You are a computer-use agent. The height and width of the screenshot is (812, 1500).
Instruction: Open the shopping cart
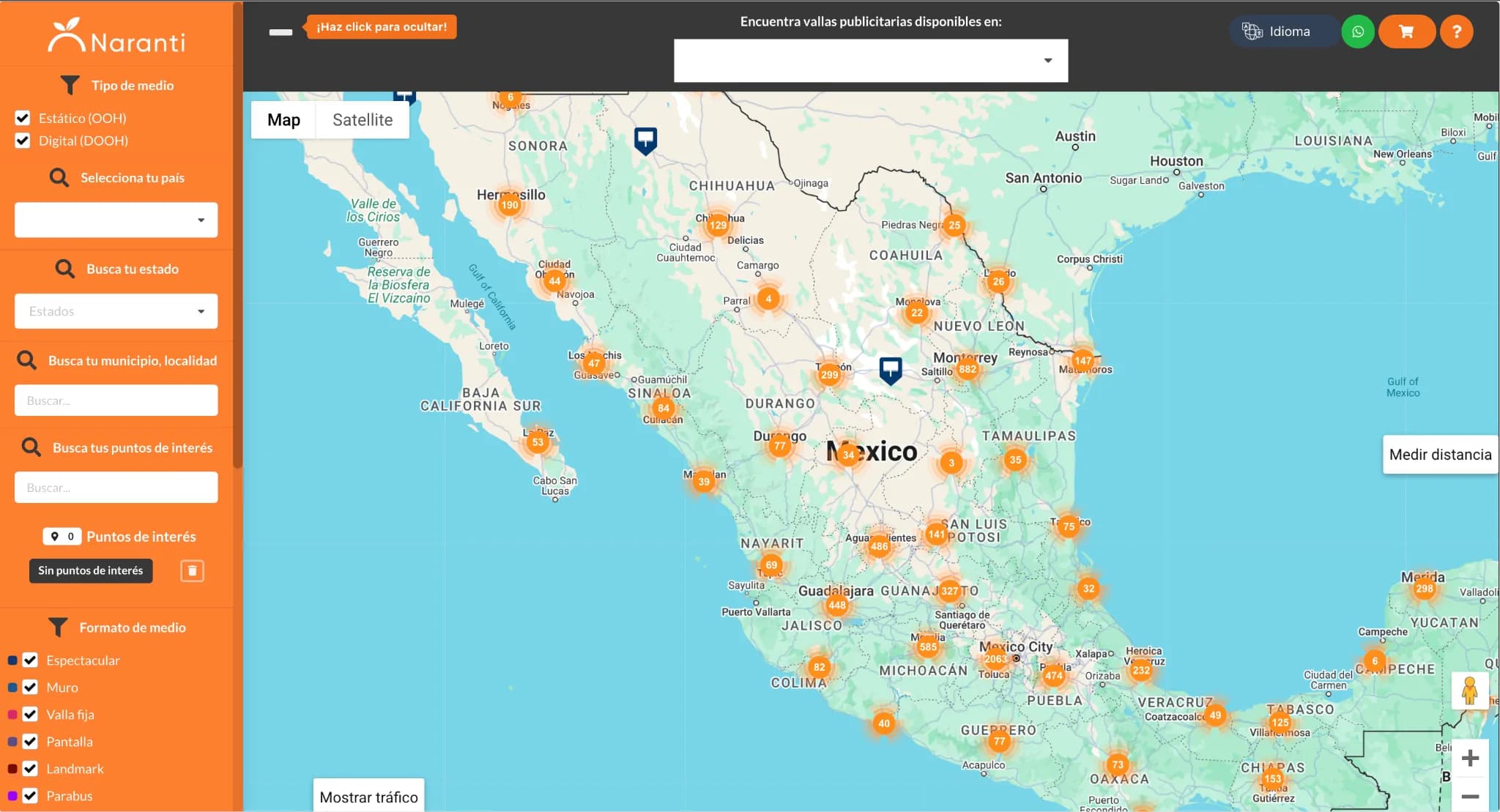(x=1406, y=31)
